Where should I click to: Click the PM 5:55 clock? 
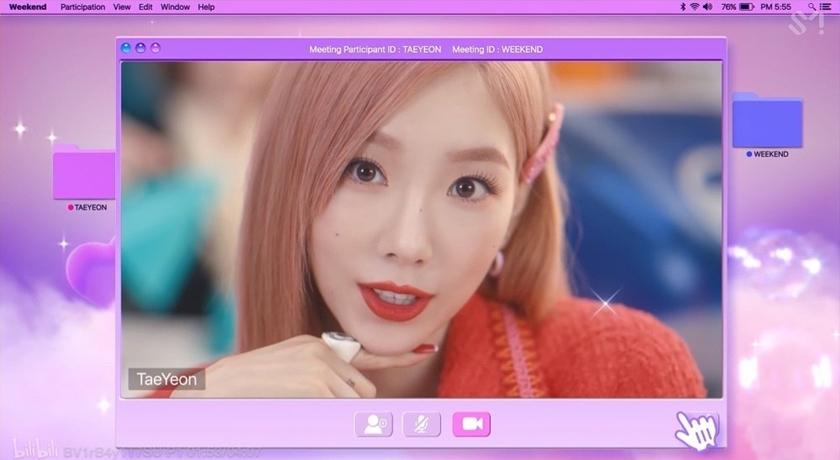(776, 7)
